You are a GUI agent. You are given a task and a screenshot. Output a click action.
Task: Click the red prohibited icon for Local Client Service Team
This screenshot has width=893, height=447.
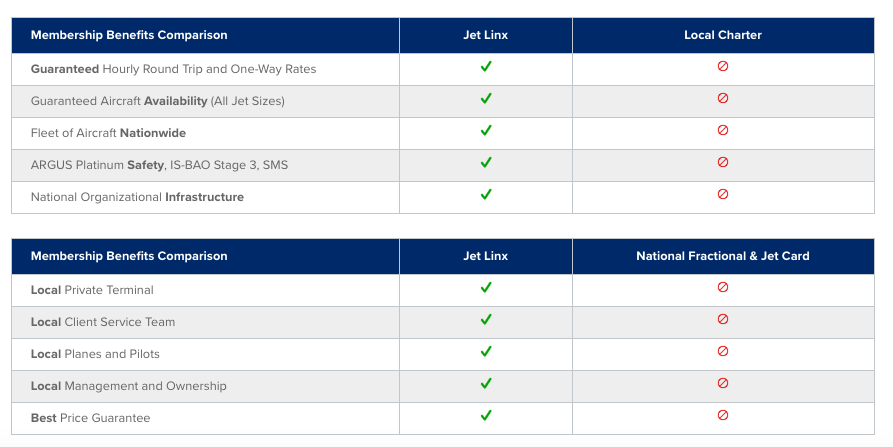(x=723, y=320)
